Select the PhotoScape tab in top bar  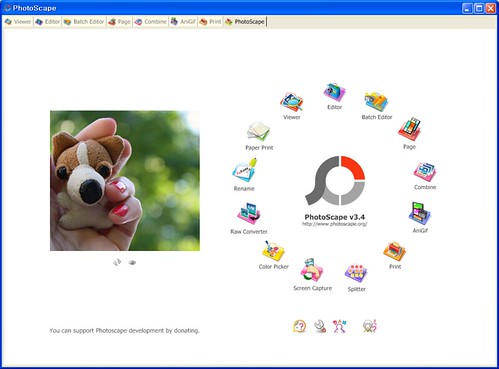(245, 22)
